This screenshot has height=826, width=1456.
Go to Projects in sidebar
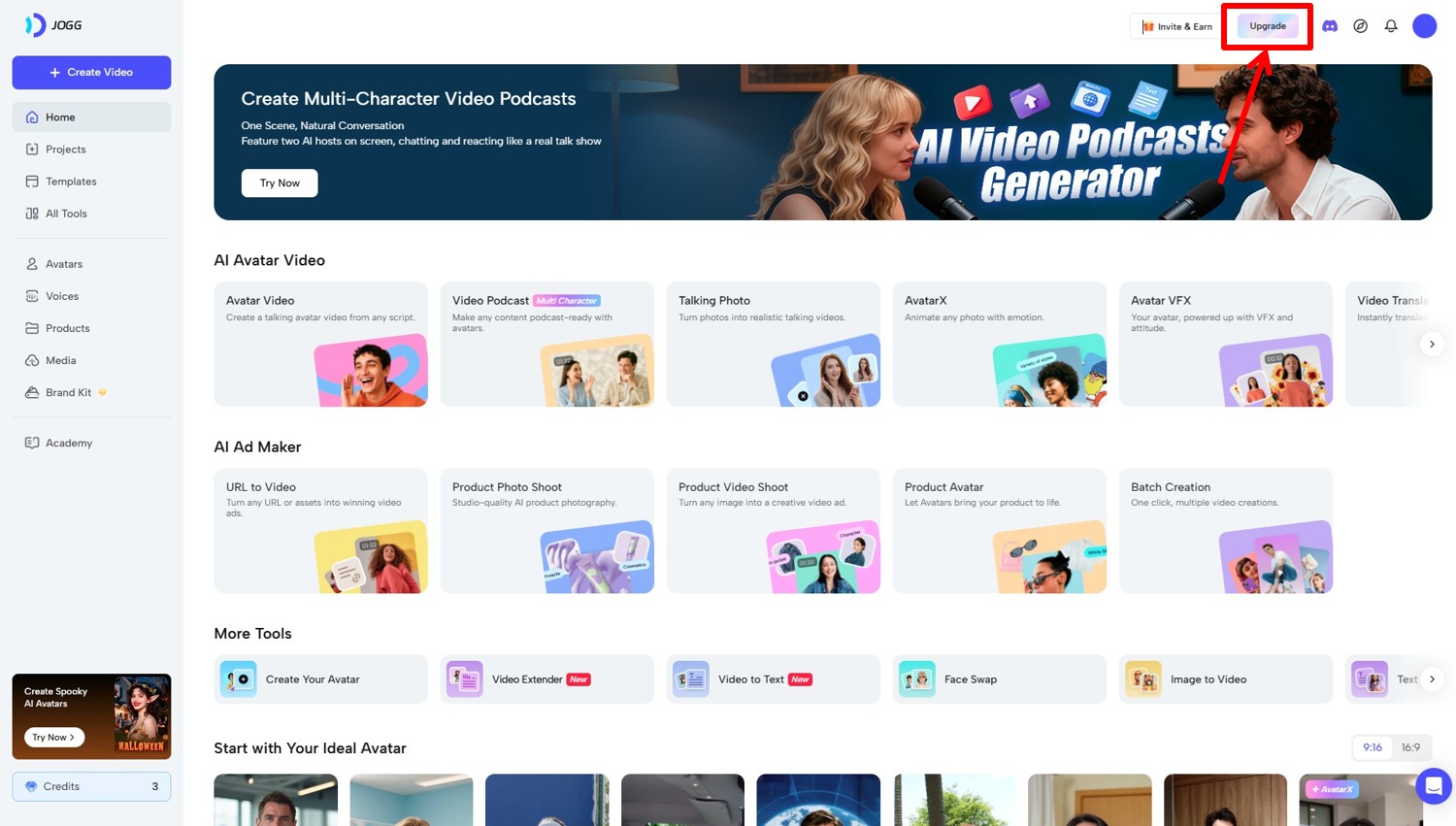click(x=65, y=149)
